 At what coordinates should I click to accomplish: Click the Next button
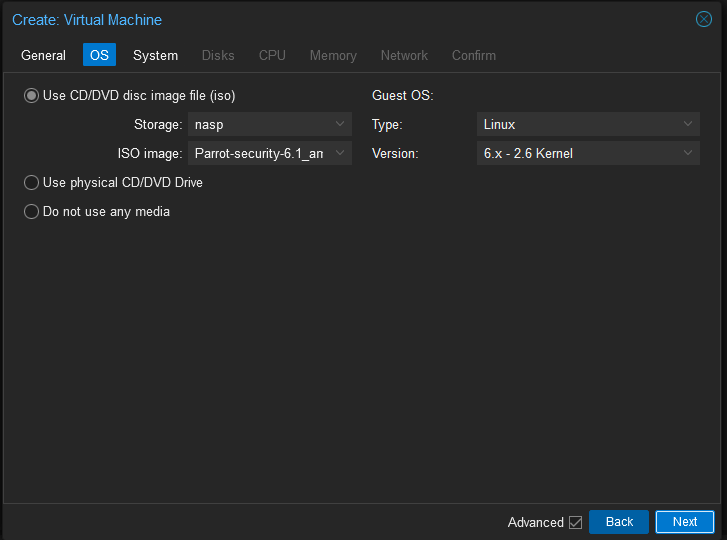(x=685, y=522)
